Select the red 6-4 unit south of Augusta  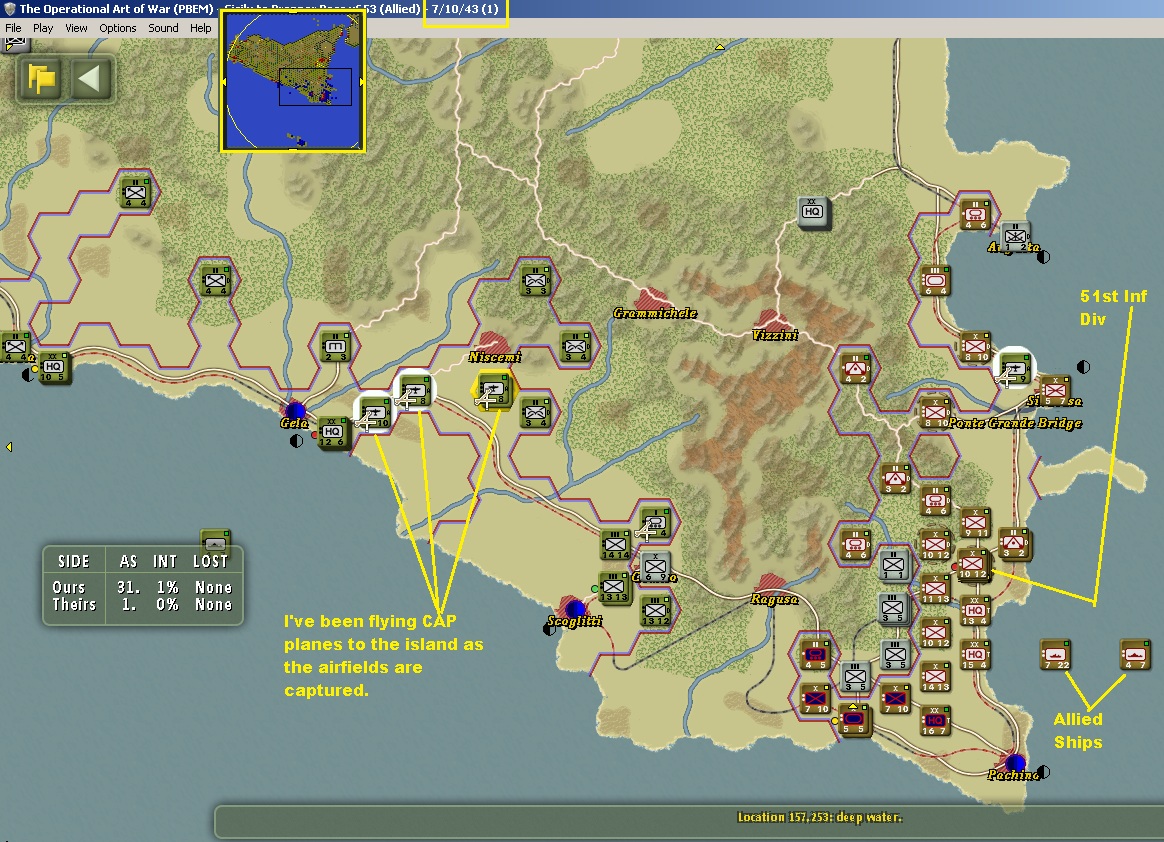[935, 281]
